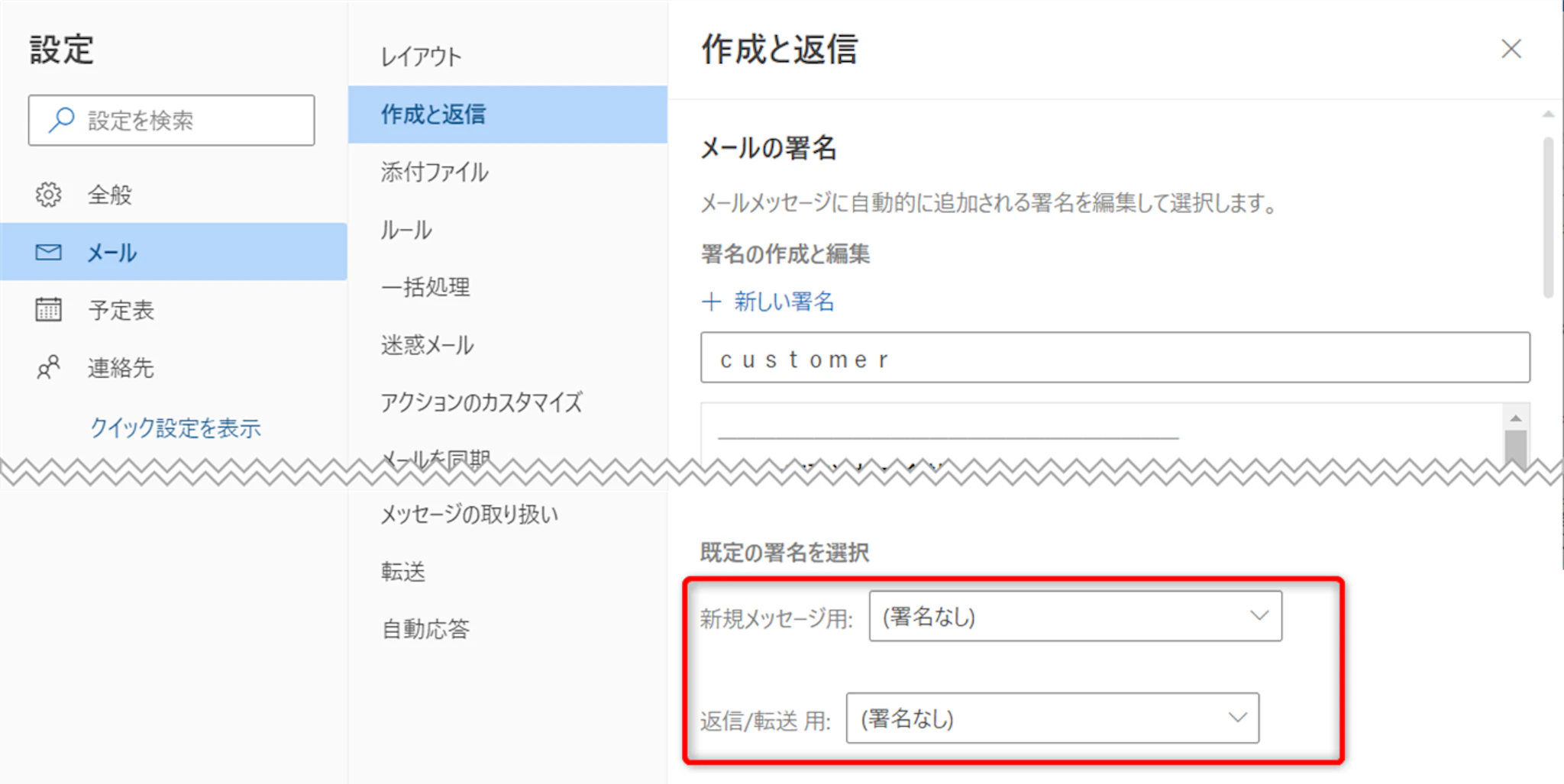The height and width of the screenshot is (784, 1564).
Task: Click the signature name field containing customer
Action: pyautogui.click(x=1115, y=358)
